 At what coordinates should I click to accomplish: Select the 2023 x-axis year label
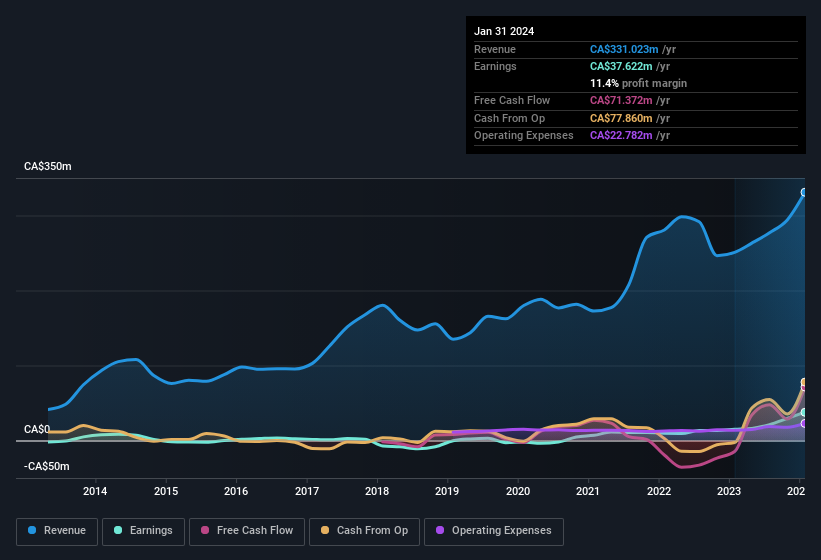(729, 491)
